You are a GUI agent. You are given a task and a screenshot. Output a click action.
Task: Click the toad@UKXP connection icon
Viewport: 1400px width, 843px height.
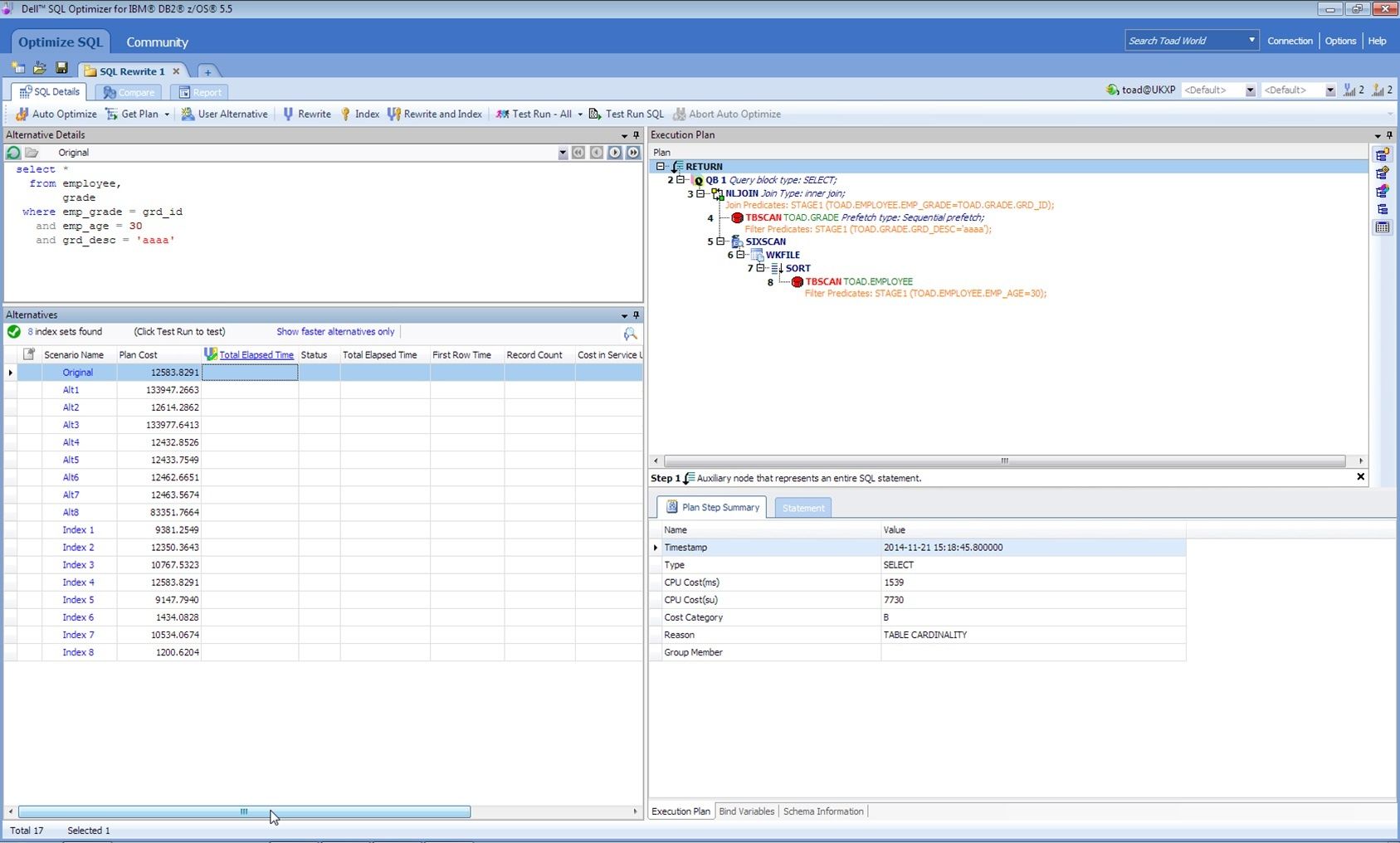(x=1112, y=90)
